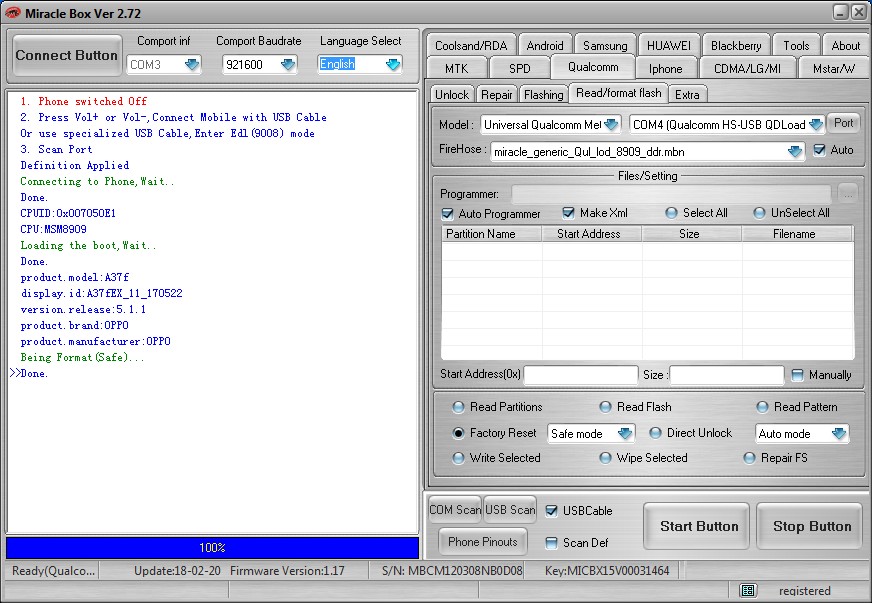Select the Direct Unlock option
The width and height of the screenshot is (872, 603).
click(655, 433)
